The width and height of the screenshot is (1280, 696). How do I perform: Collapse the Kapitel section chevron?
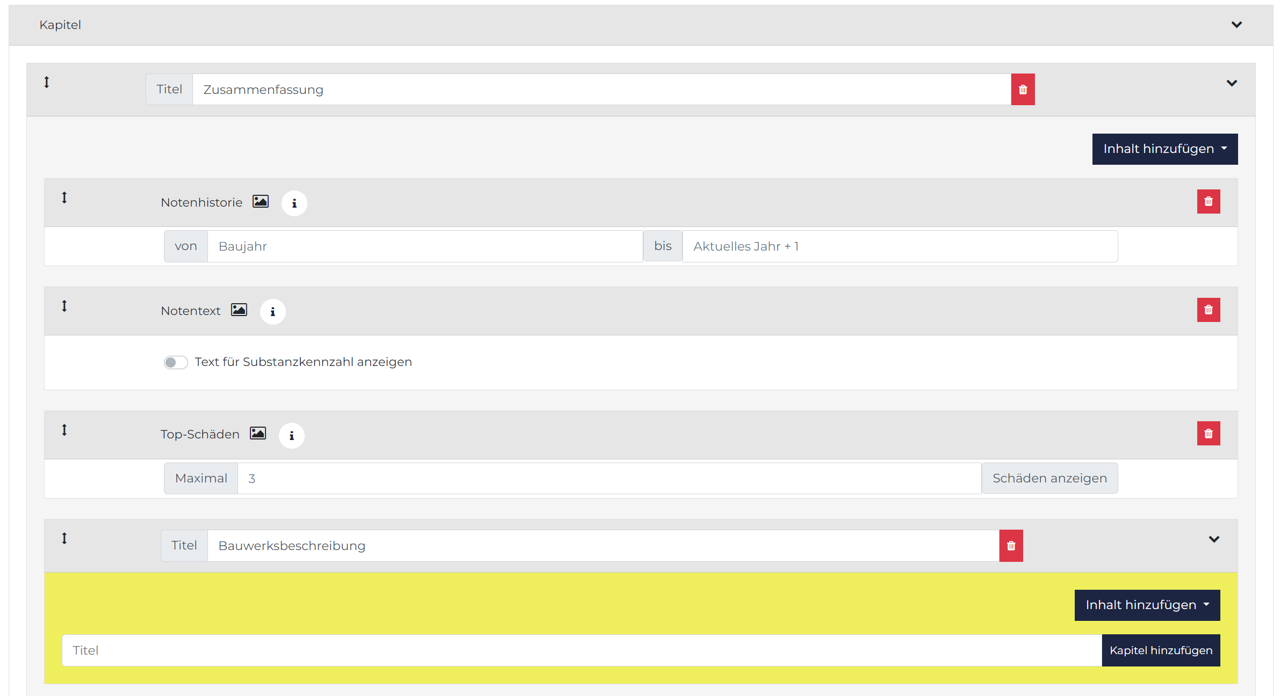tap(1236, 25)
